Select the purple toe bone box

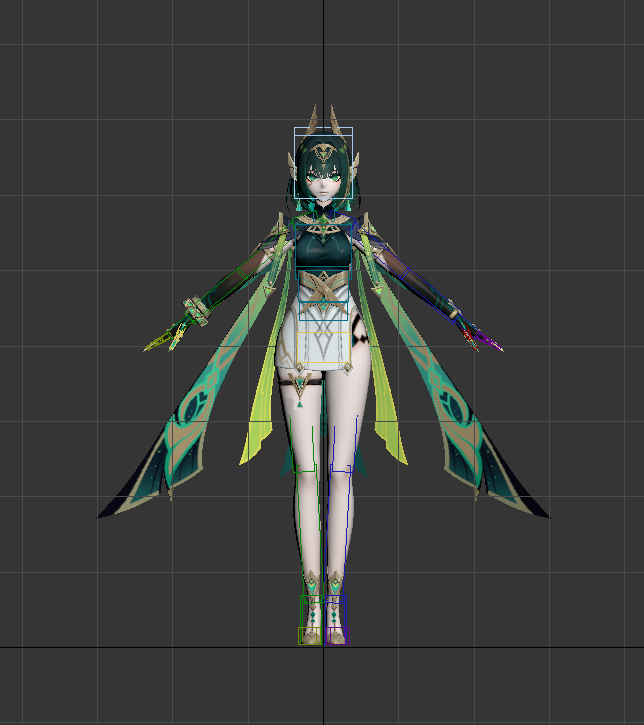pos(337,636)
